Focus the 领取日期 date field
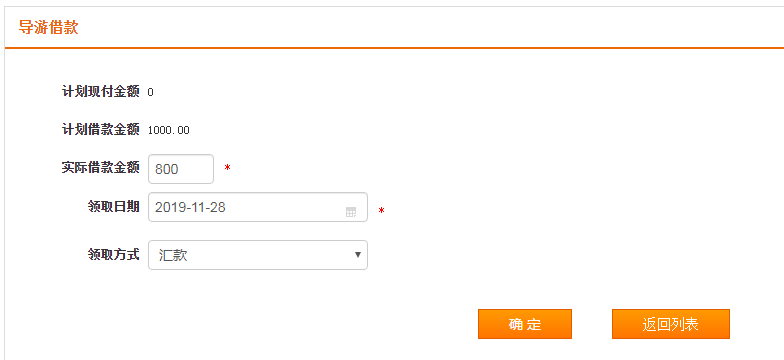Viewport: 784px width, 360px height. coord(258,207)
